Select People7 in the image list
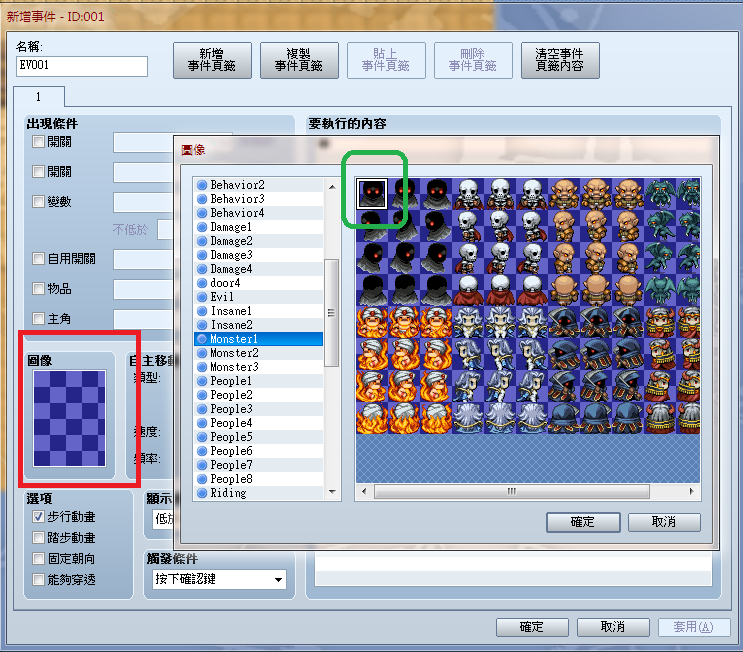This screenshot has height=652, width=743. [258, 465]
